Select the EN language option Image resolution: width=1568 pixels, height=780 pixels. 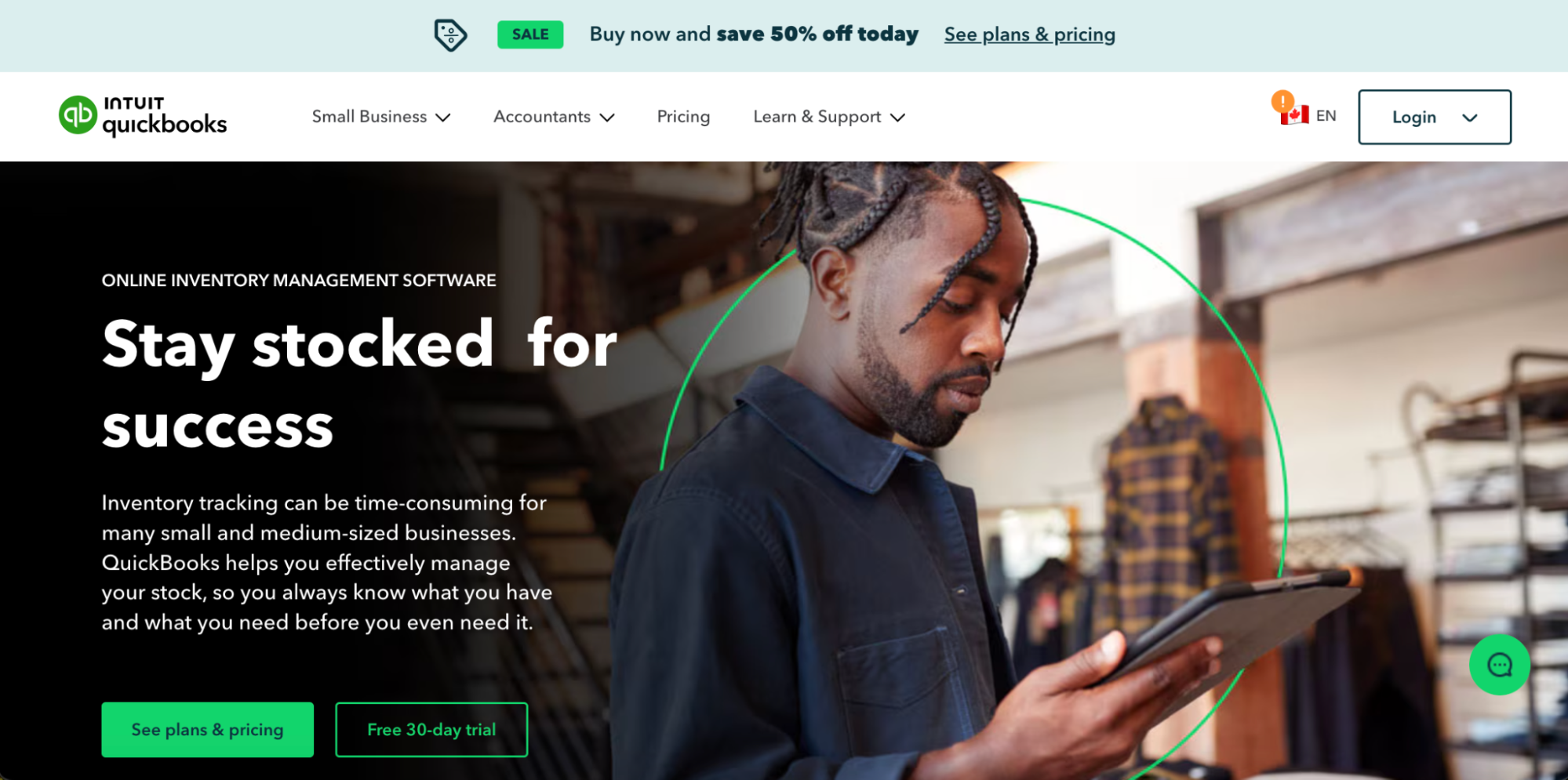point(1326,116)
